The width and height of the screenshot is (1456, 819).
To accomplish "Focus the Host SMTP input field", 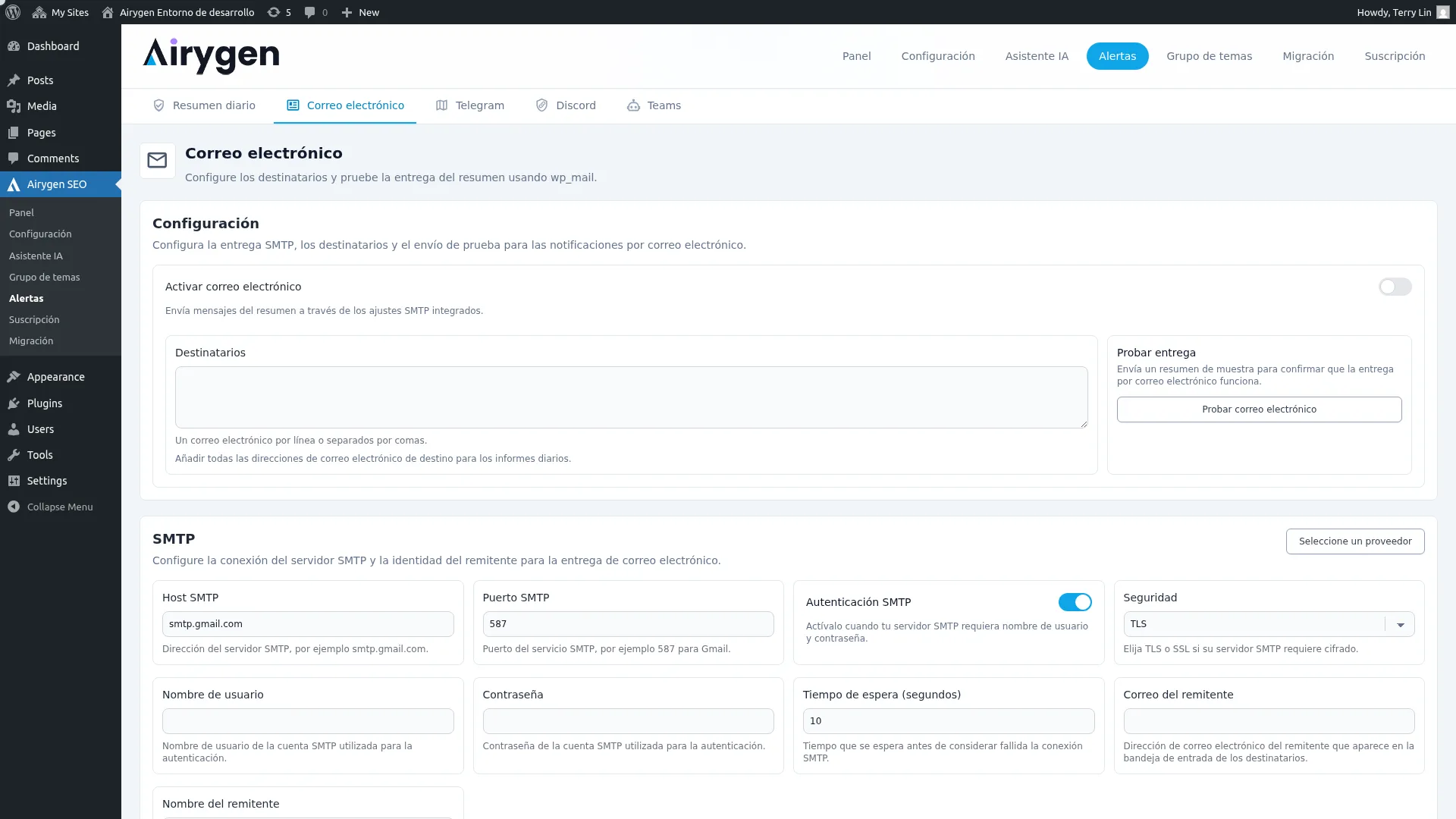I will click(x=308, y=624).
